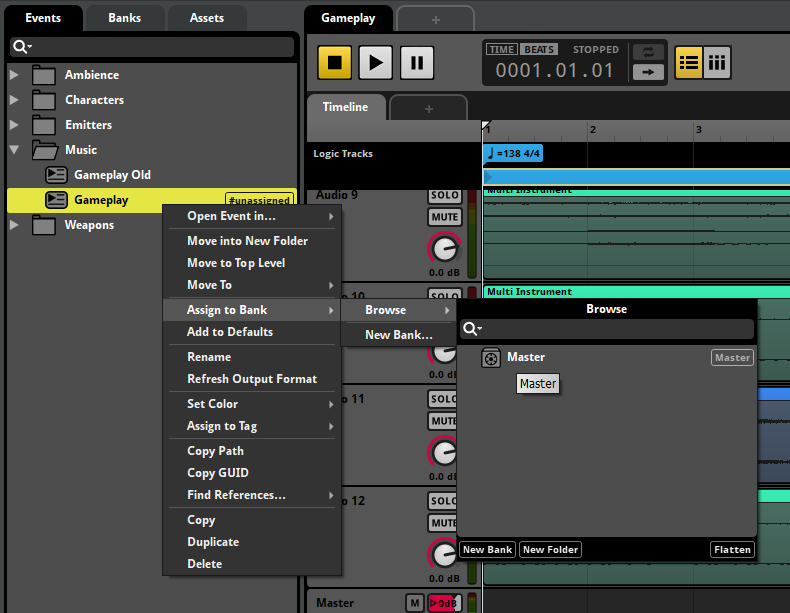
Task: Select the Gameplay Old event icon
Action: click(56, 175)
